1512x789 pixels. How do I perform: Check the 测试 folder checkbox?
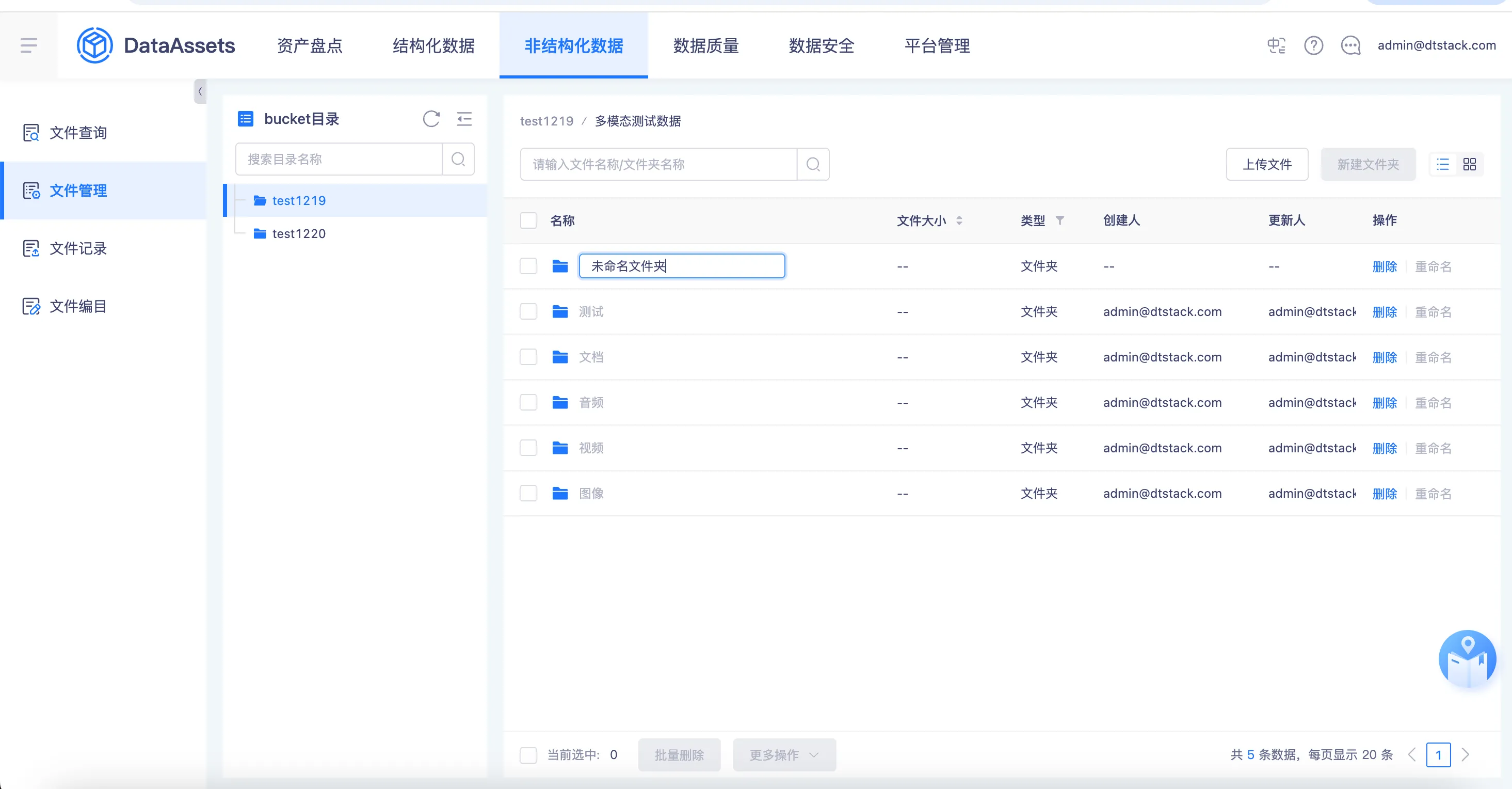point(528,311)
